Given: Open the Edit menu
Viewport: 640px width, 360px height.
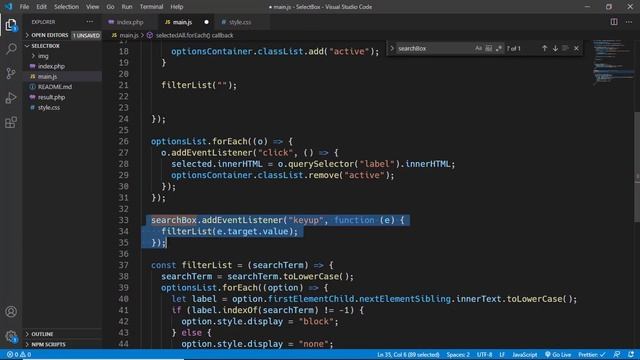Looking at the screenshot, I should point(41,7).
